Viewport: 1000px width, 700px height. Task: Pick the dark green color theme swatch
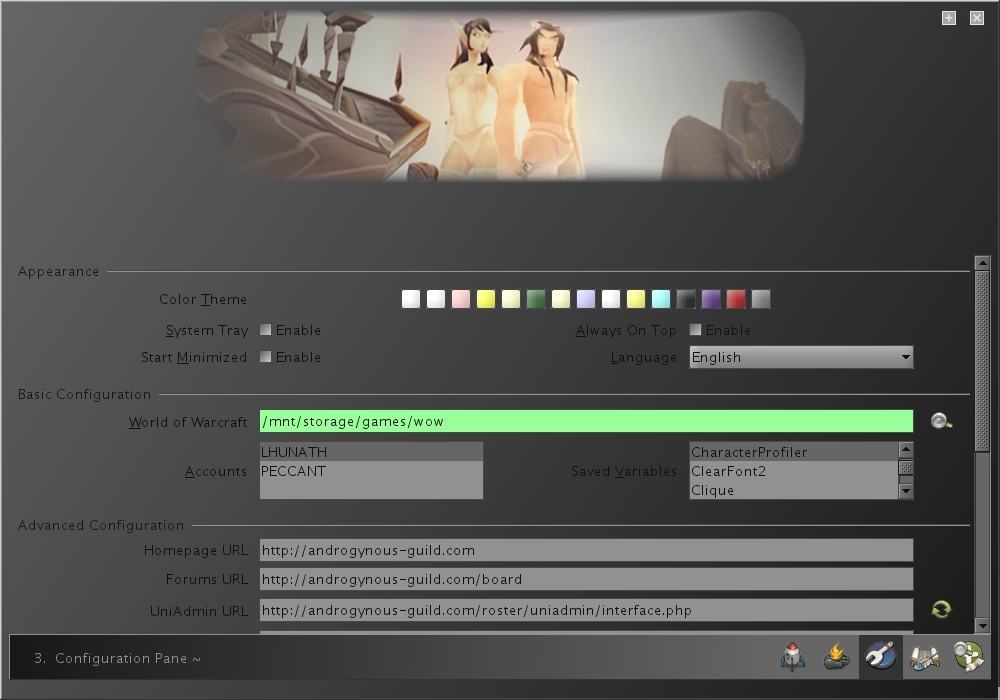pyautogui.click(x=536, y=299)
